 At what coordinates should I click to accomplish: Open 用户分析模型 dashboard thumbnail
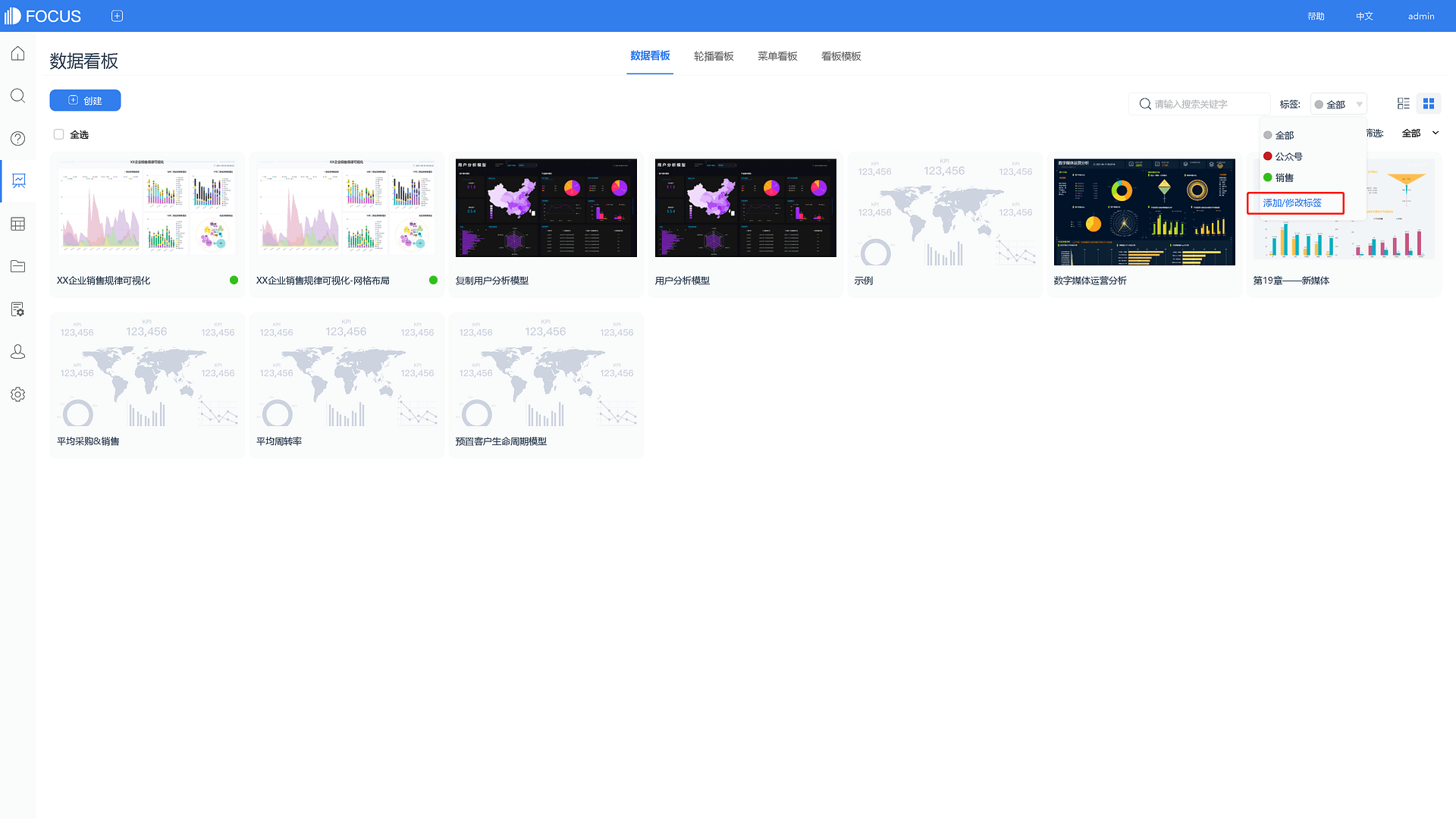pyautogui.click(x=745, y=208)
